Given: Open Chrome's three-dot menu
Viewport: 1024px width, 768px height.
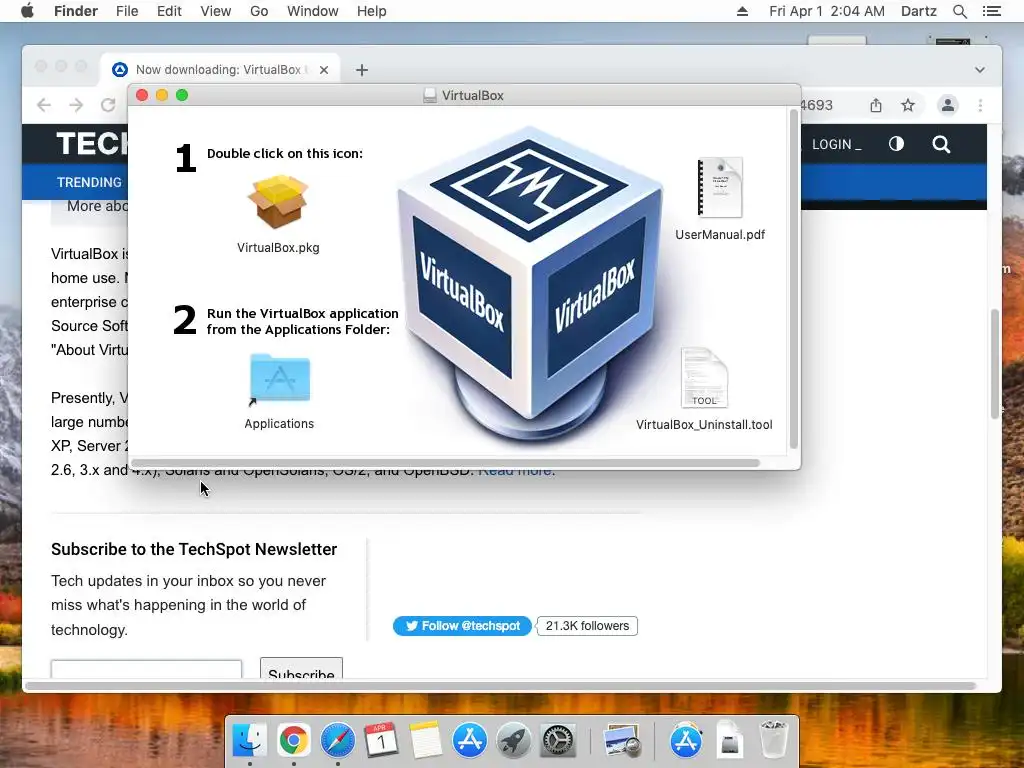Looking at the screenshot, I should tap(980, 105).
